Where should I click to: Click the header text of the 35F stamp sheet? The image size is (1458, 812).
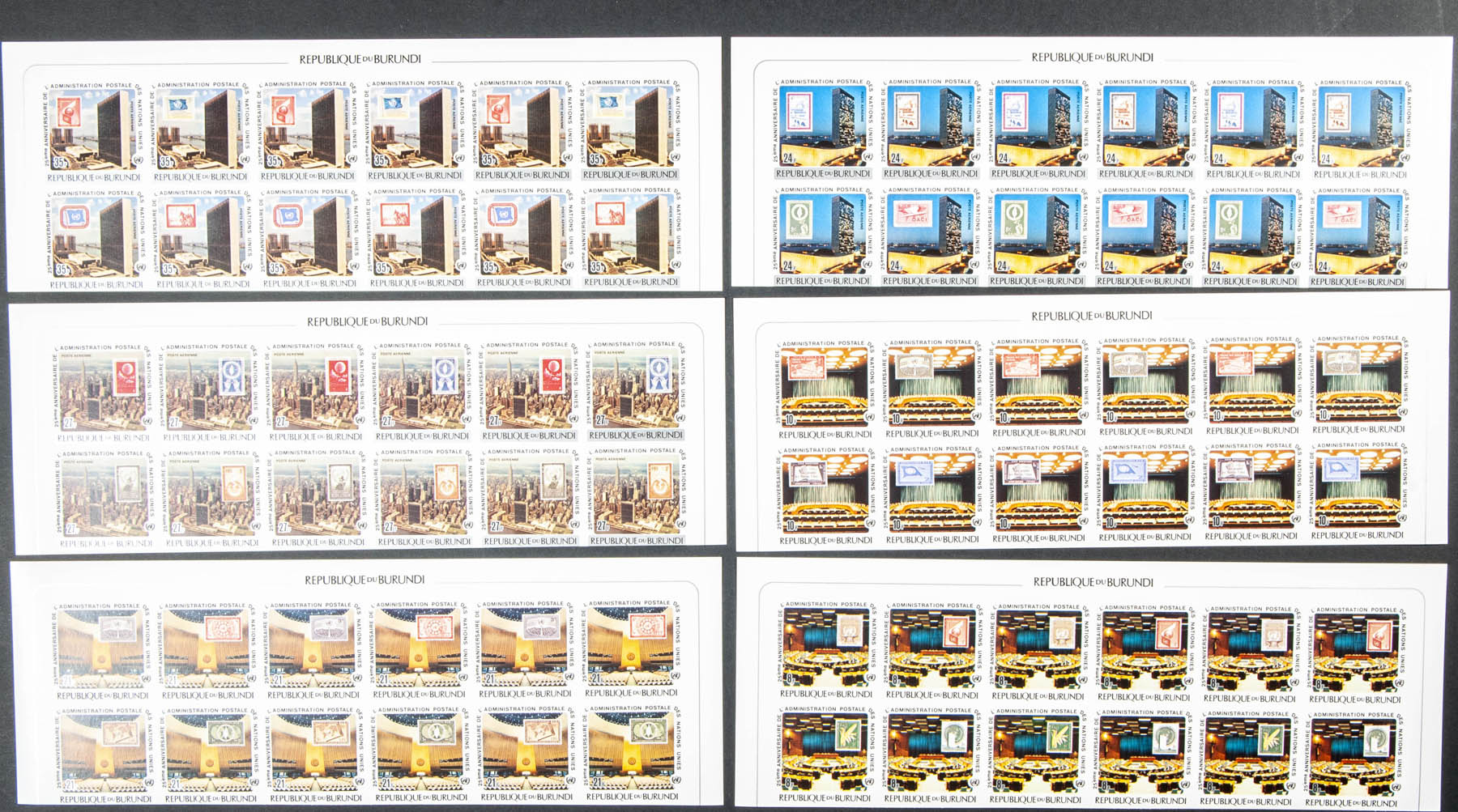(360, 59)
